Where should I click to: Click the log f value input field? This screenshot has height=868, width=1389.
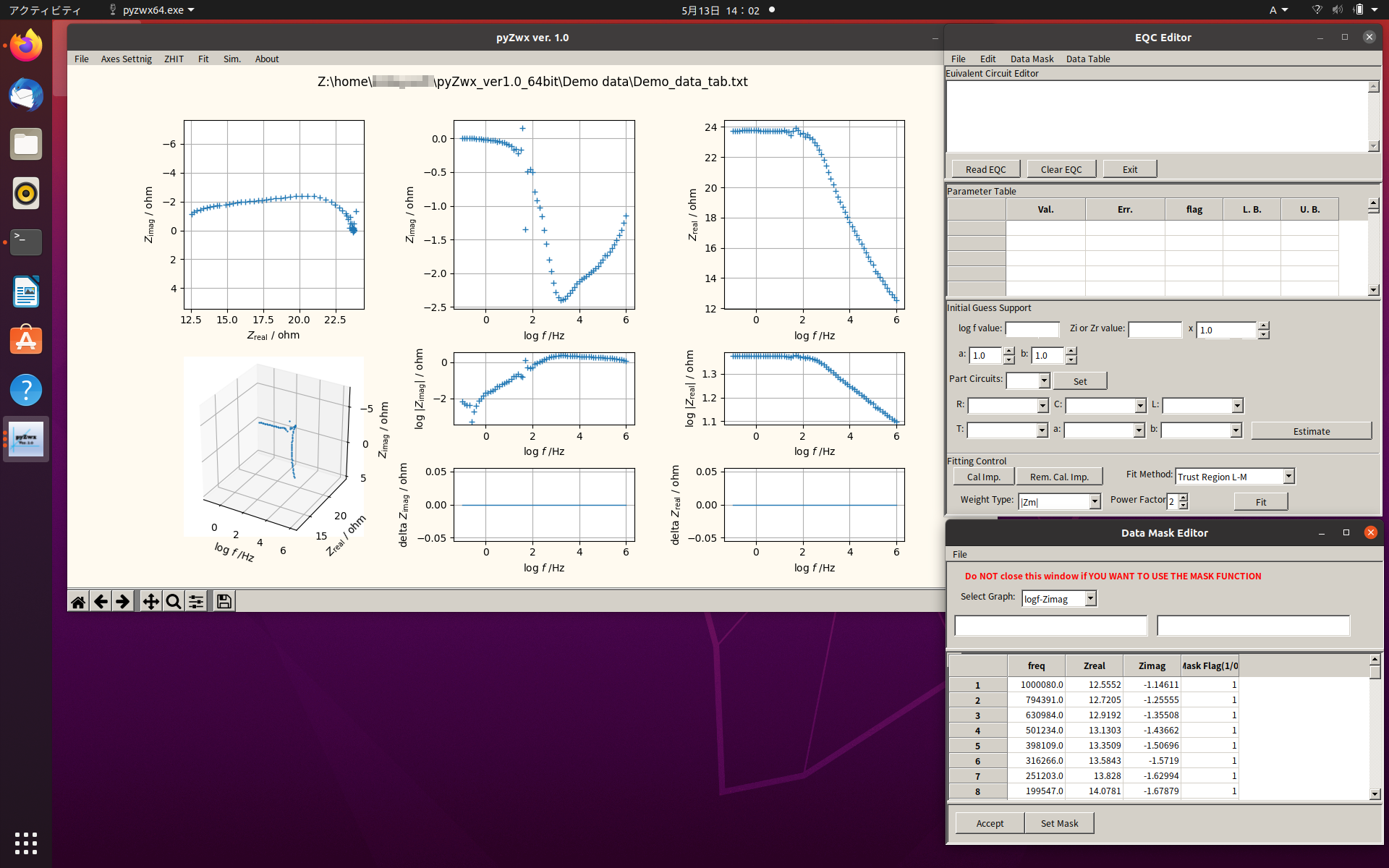pyautogui.click(x=1032, y=330)
